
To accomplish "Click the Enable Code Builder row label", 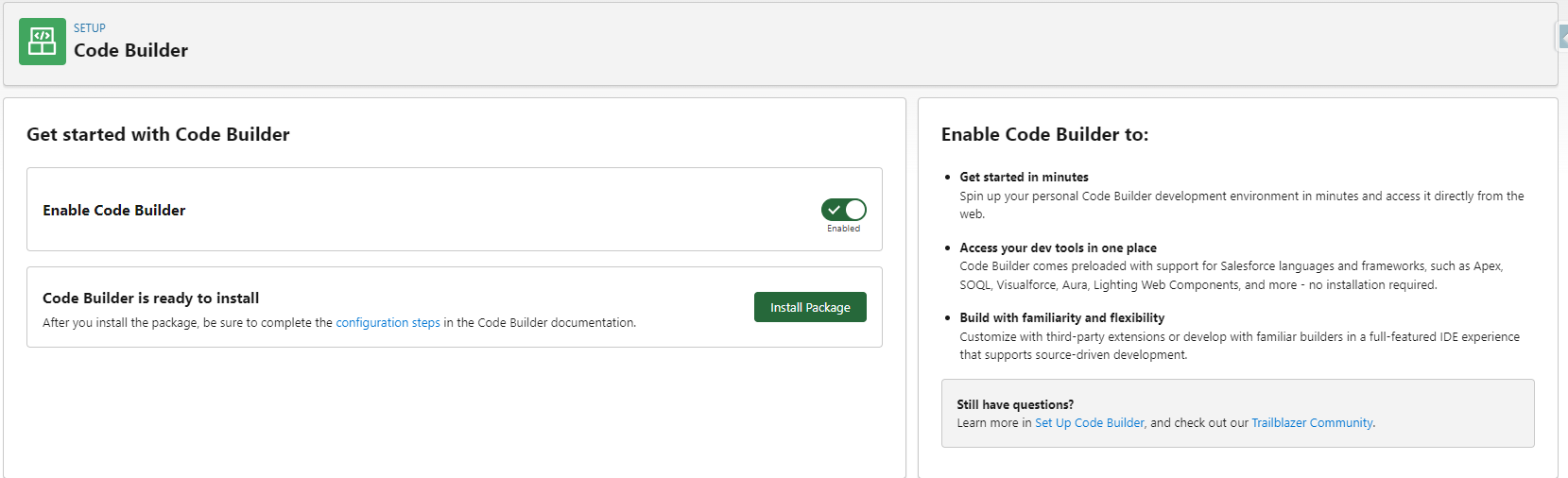I will [114, 211].
